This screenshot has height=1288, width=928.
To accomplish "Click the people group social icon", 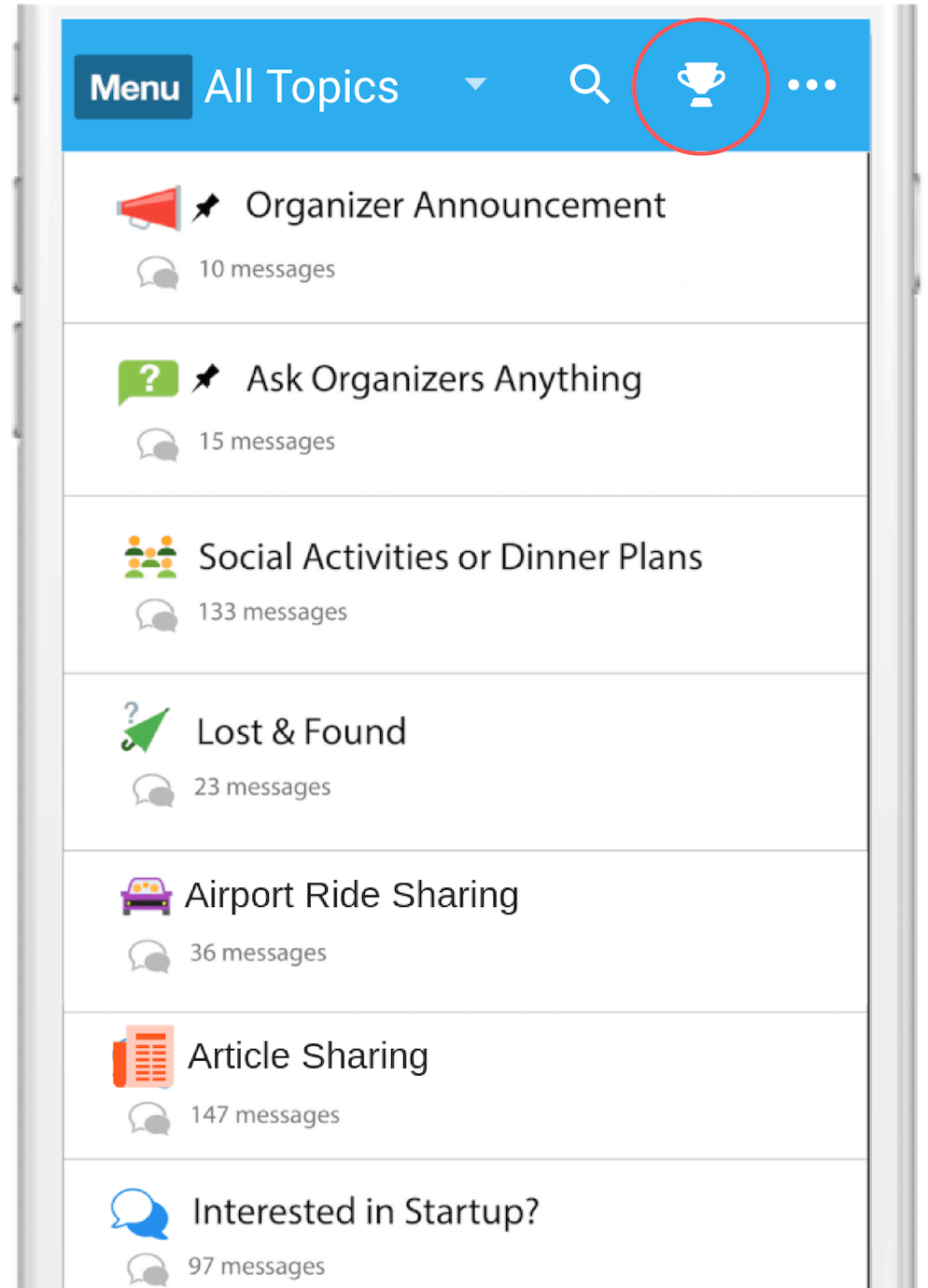I will pos(149,557).
